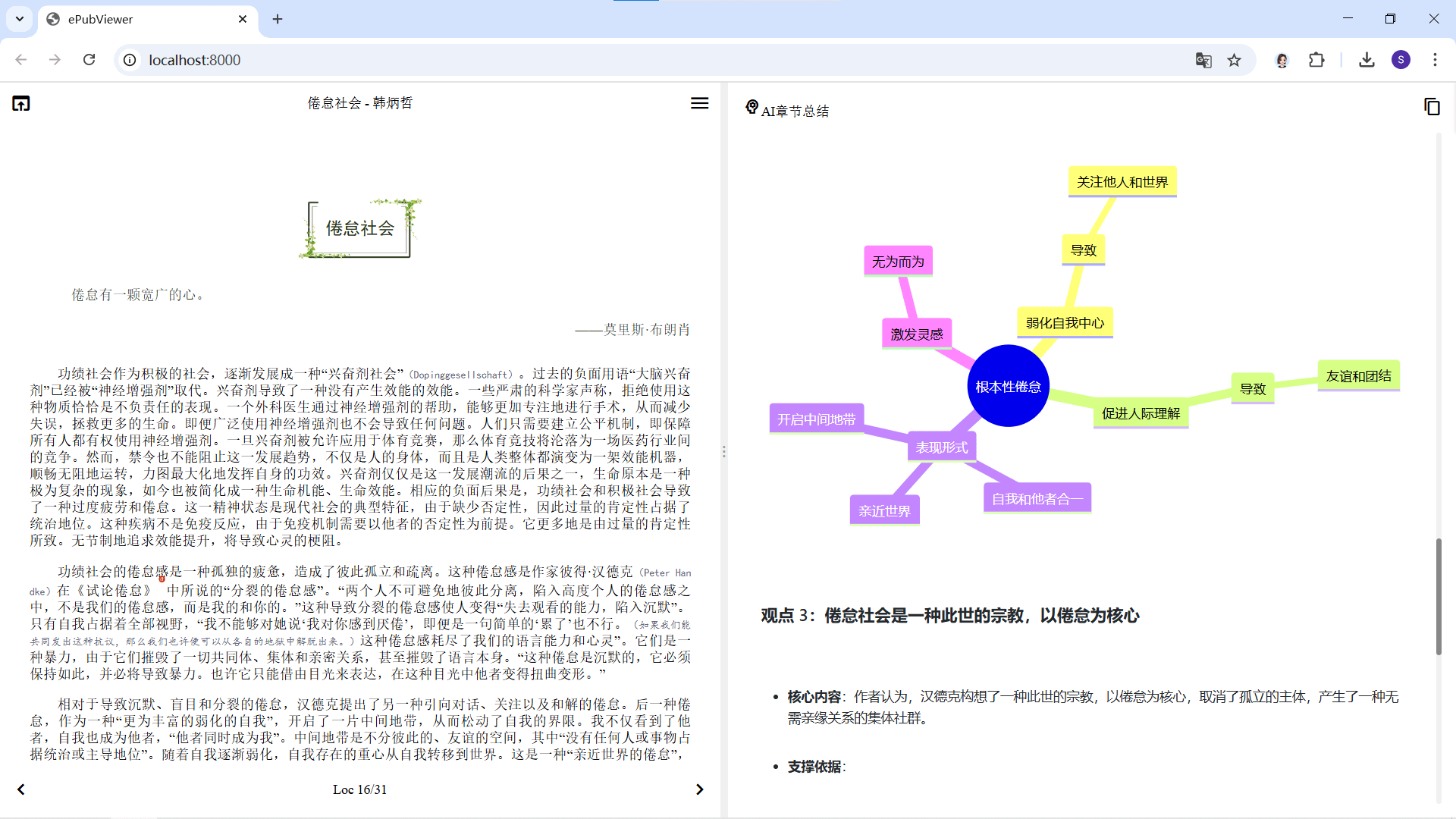Click the panel divider drag handle
The width and height of the screenshot is (1456, 819).
(724, 452)
